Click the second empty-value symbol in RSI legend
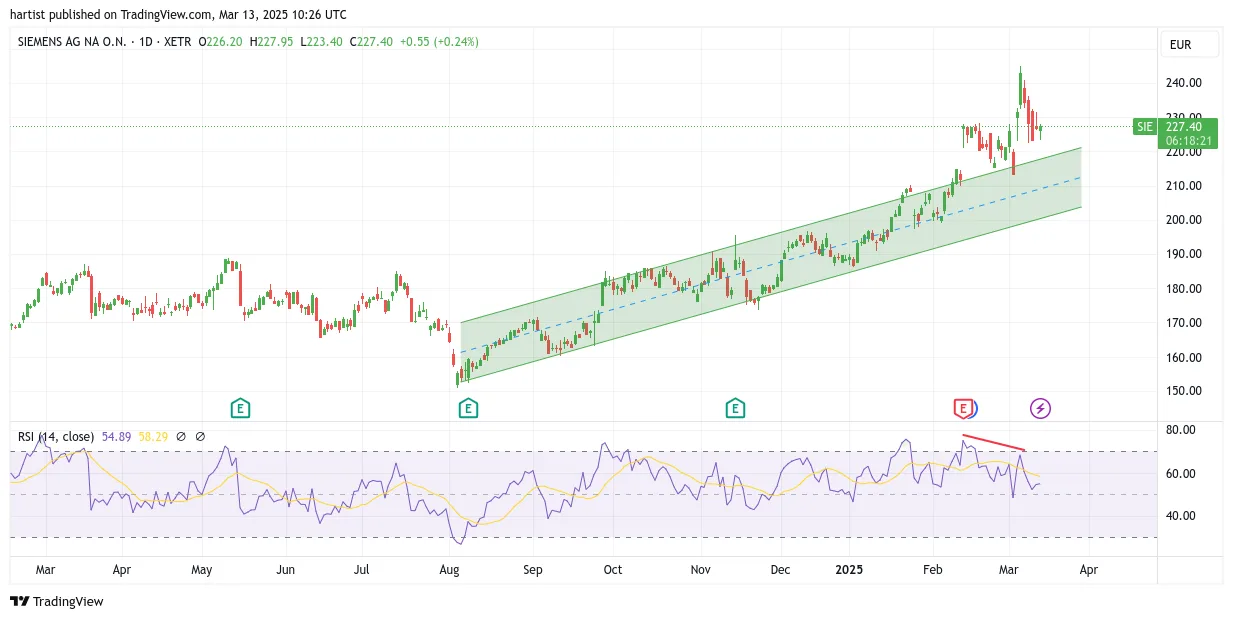Screen dimensions: 1233x619 click(x=200, y=436)
